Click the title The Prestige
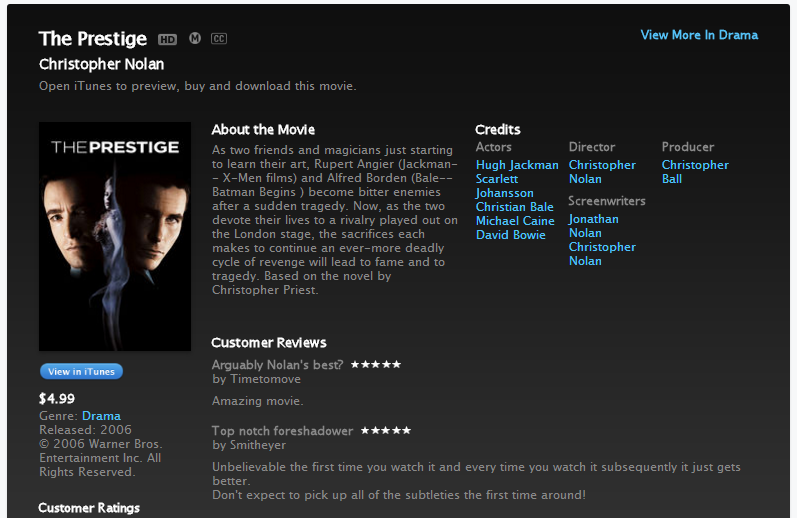This screenshot has height=518, width=797. click(93, 39)
